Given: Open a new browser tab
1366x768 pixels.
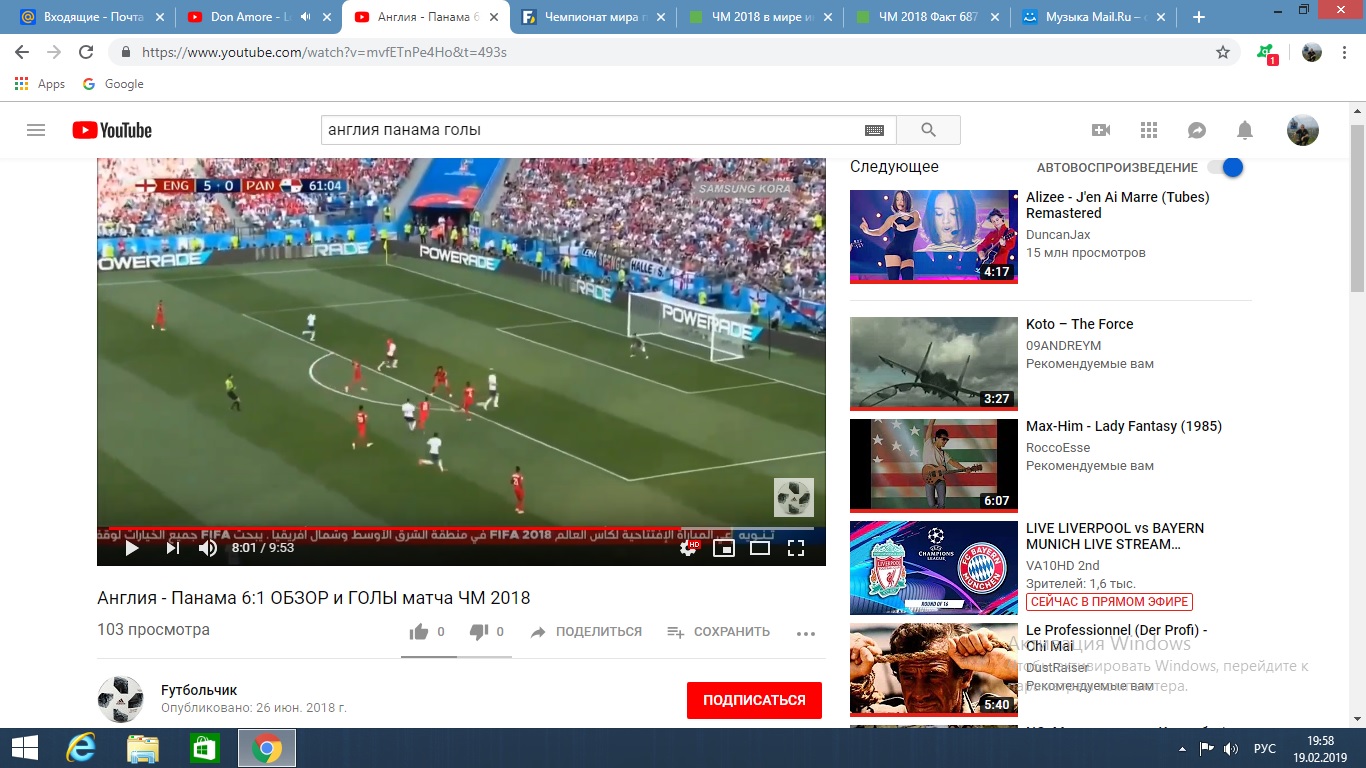Looking at the screenshot, I should click(1199, 17).
